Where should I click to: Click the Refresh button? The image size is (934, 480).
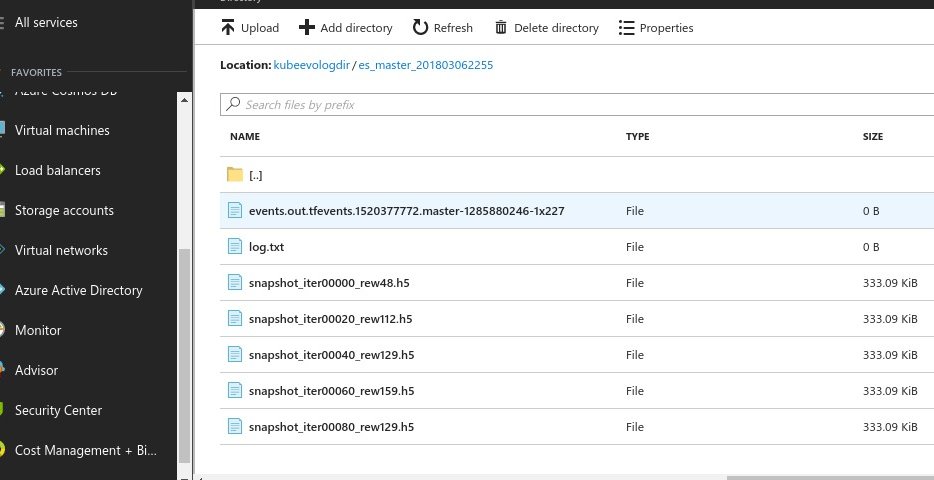(x=443, y=27)
